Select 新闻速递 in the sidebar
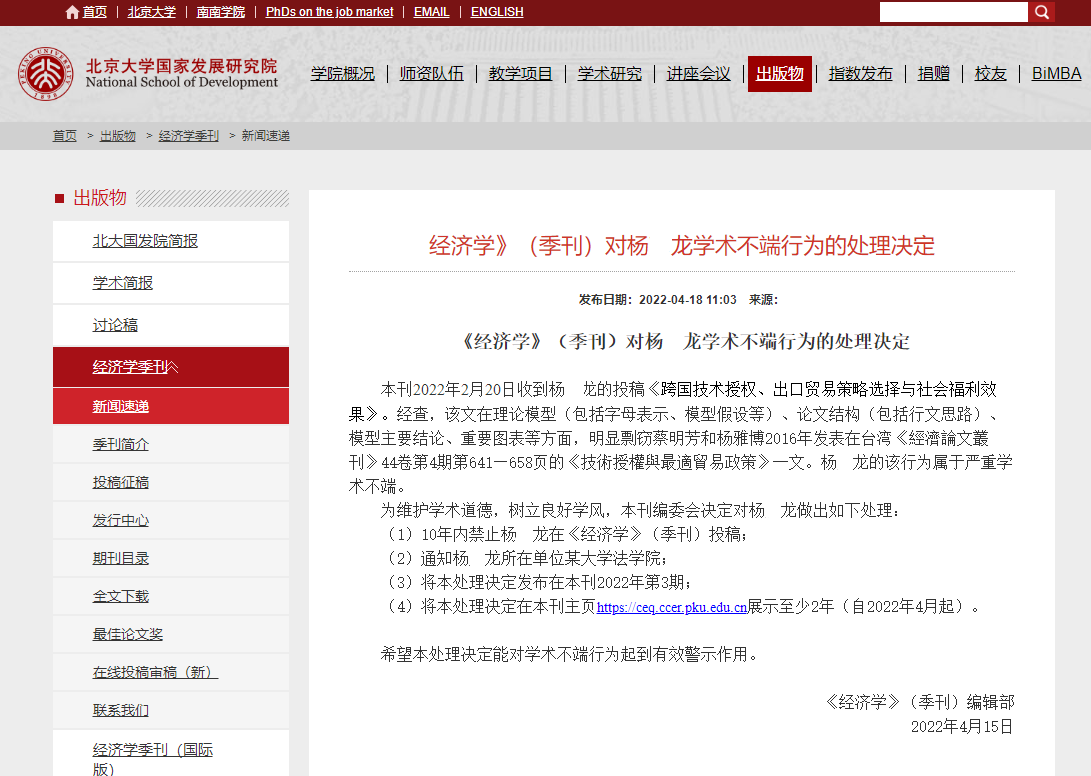This screenshot has width=1091, height=776. (x=121, y=406)
